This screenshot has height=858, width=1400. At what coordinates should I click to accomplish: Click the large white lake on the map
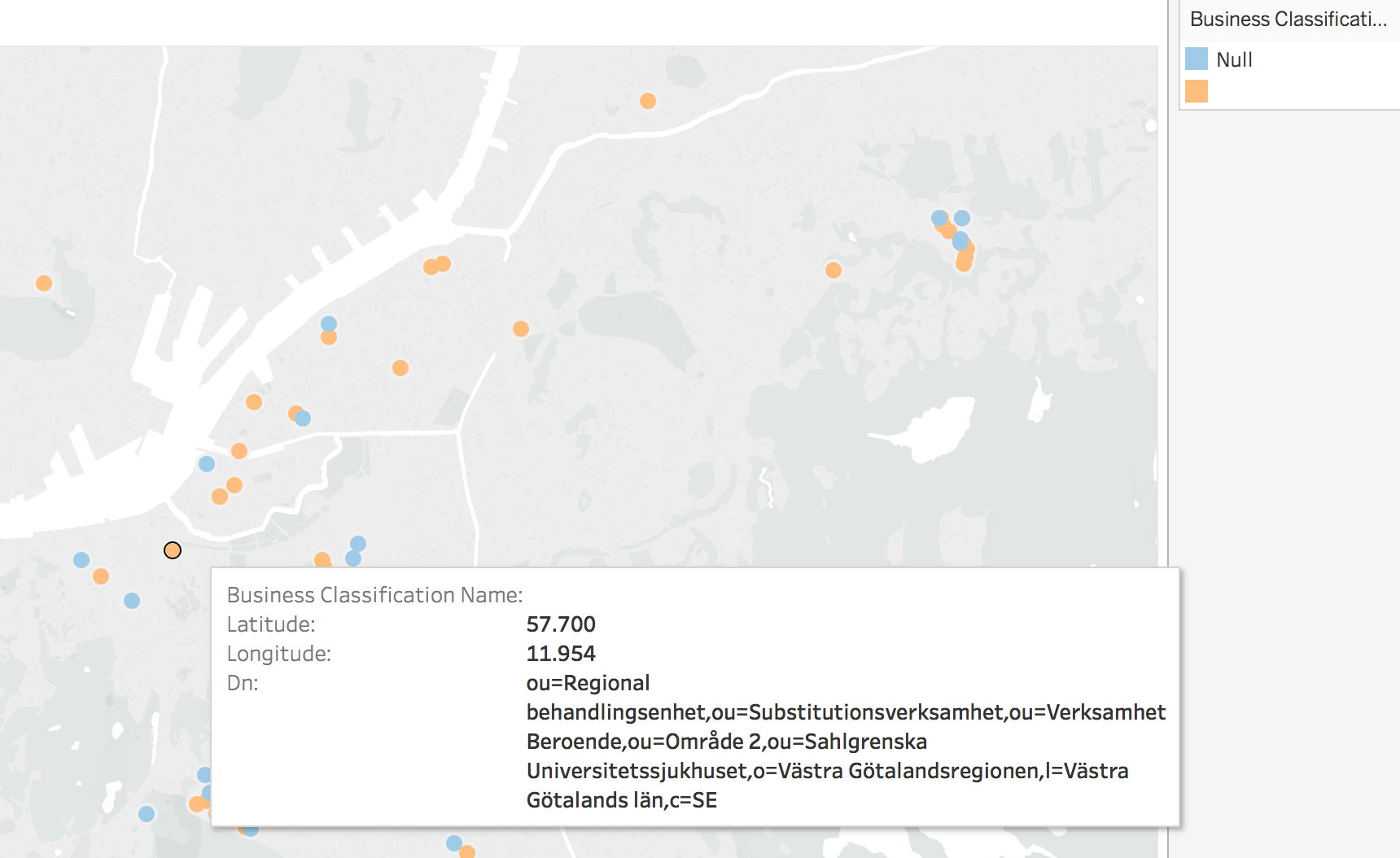[936, 430]
